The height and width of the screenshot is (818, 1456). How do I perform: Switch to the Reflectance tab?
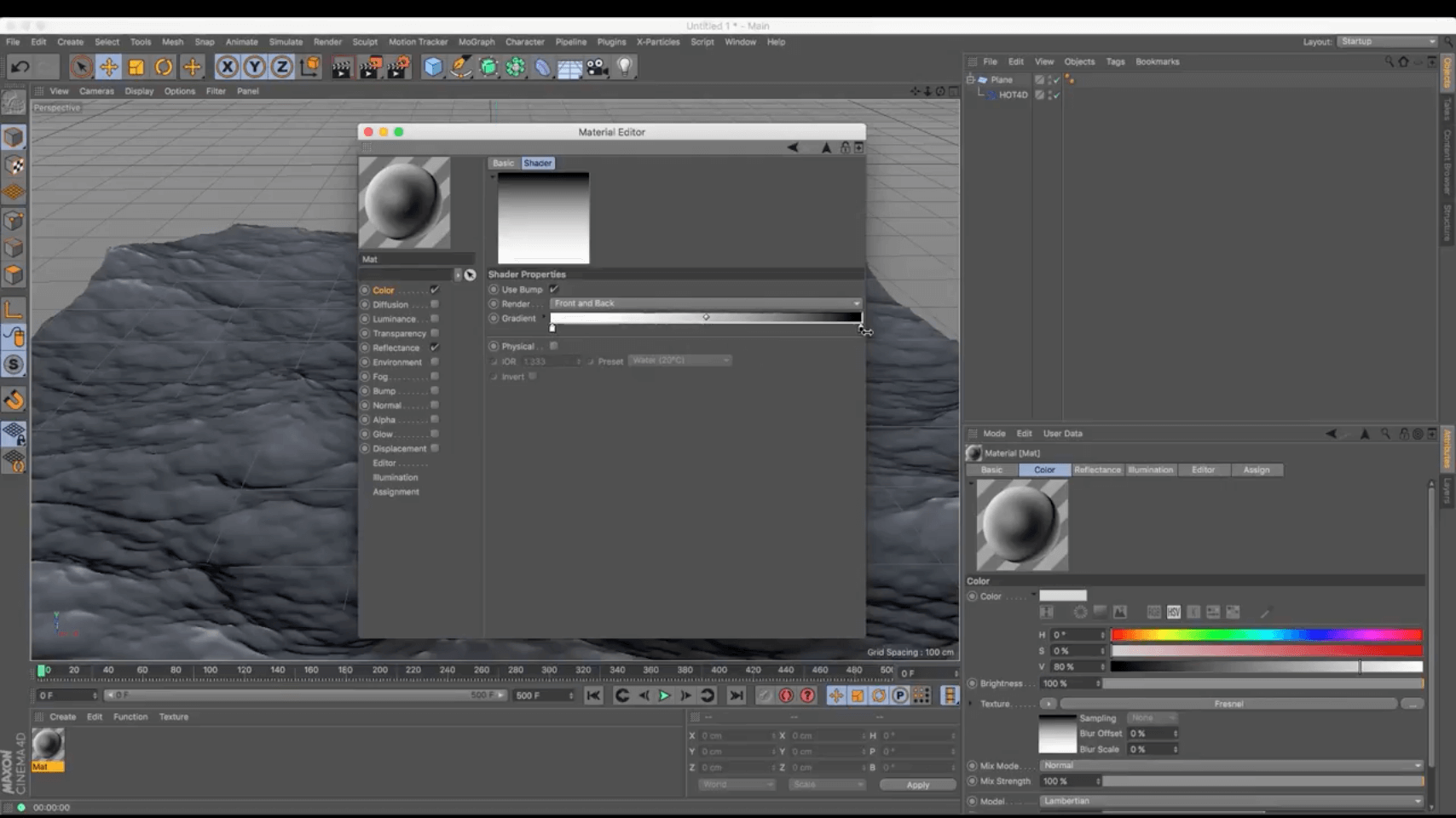pyautogui.click(x=1097, y=469)
